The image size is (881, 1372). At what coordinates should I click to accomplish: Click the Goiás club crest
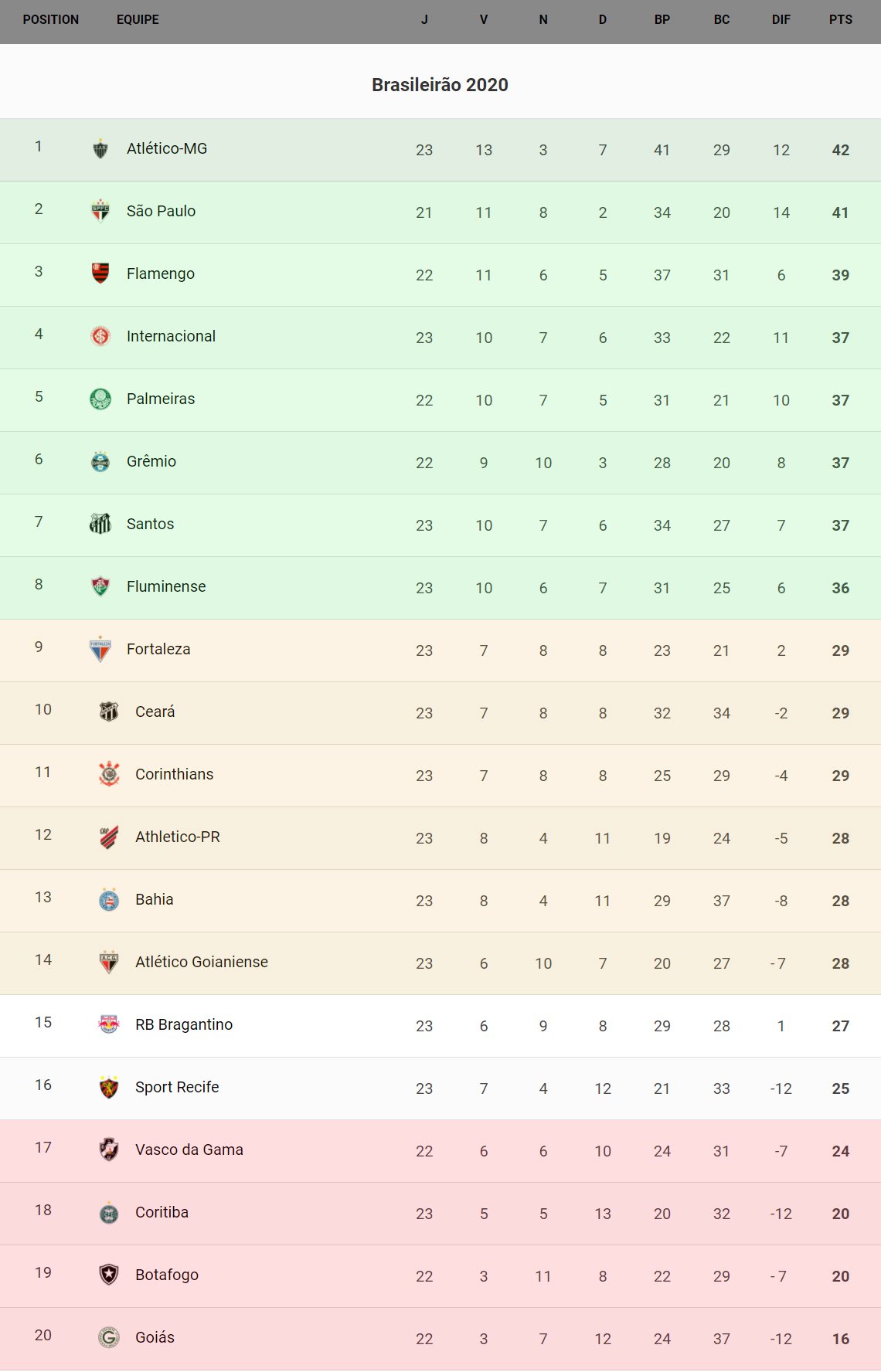click(x=109, y=1337)
